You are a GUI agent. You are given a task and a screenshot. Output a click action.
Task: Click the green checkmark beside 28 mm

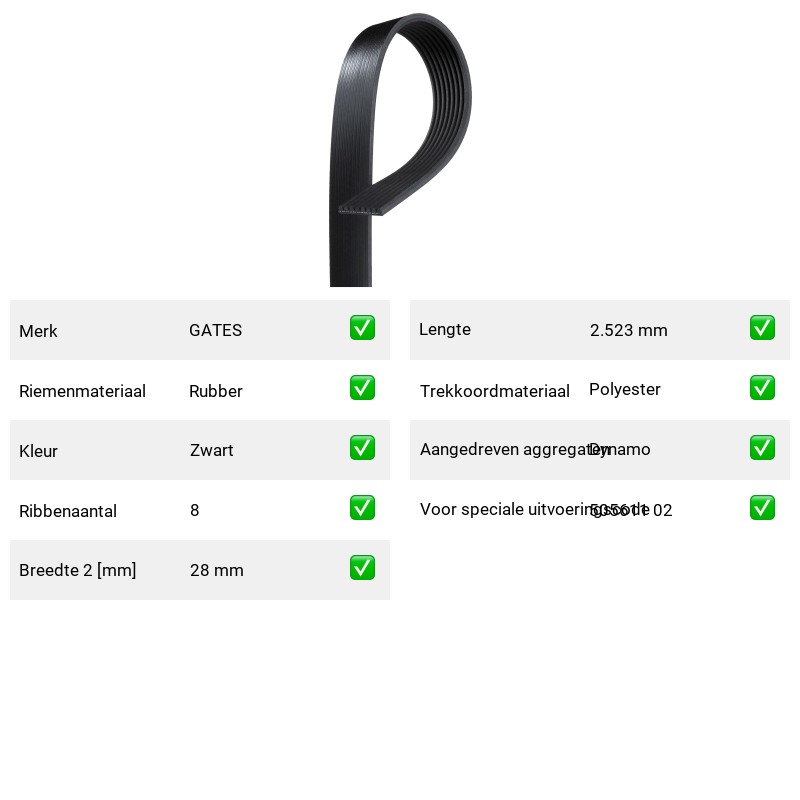[x=362, y=568]
